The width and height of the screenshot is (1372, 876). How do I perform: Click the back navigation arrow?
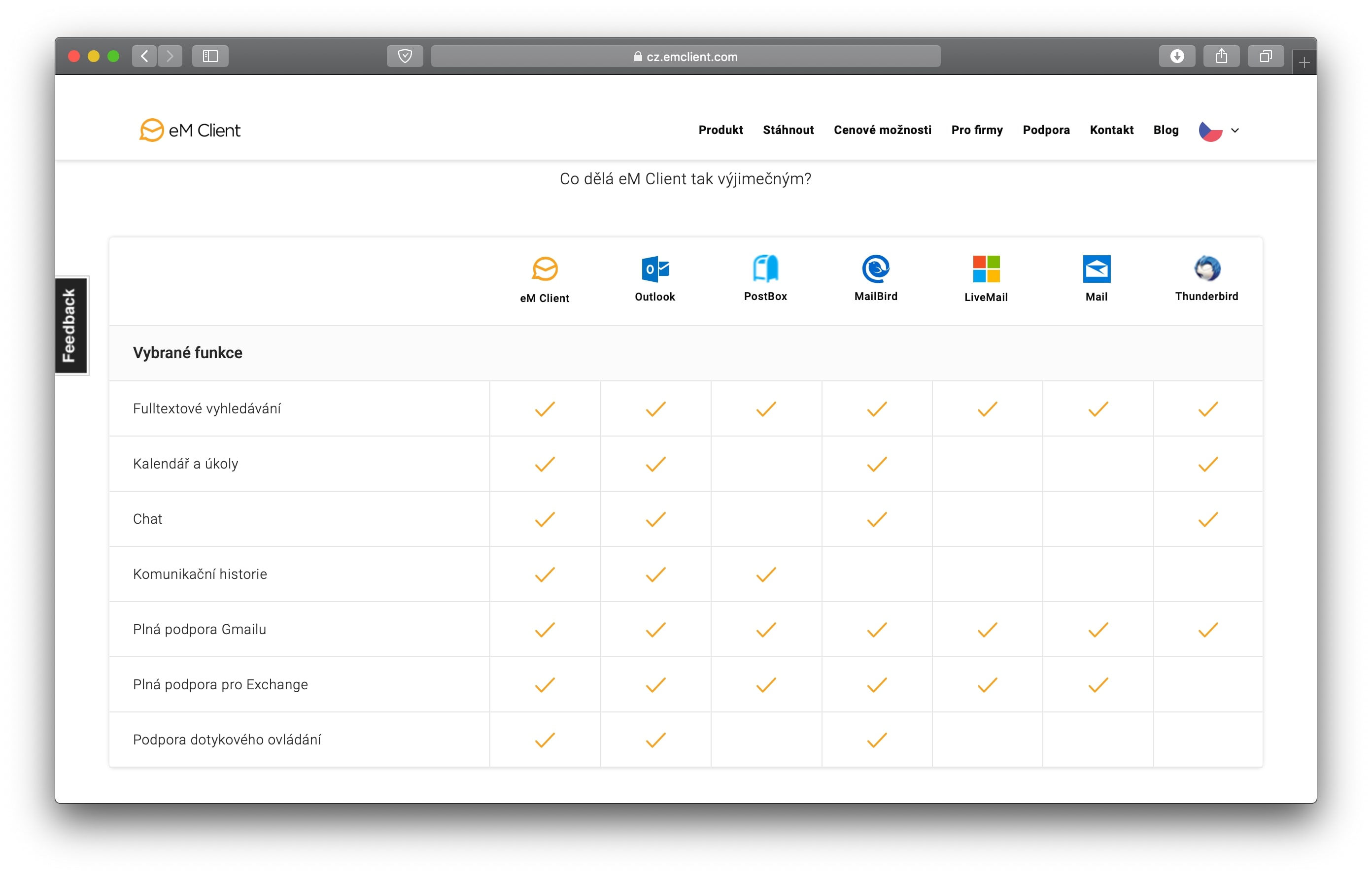(145, 56)
